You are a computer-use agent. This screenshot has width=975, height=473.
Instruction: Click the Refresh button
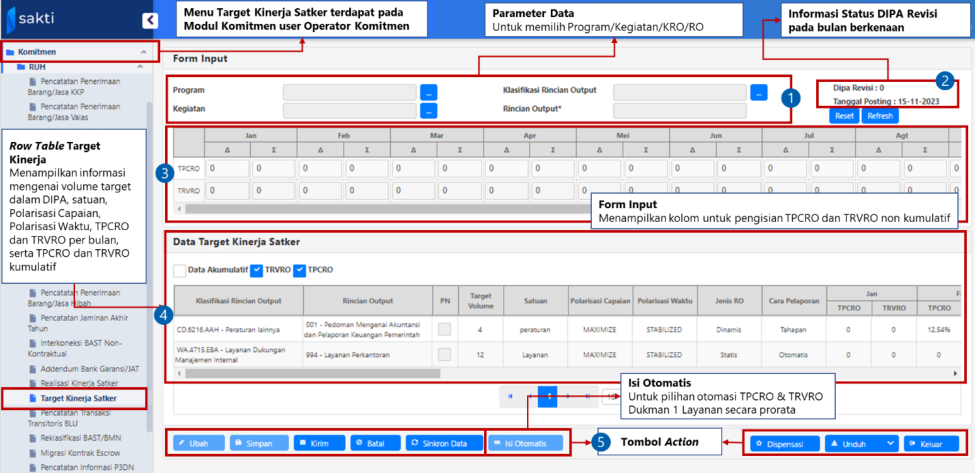pyautogui.click(x=880, y=116)
